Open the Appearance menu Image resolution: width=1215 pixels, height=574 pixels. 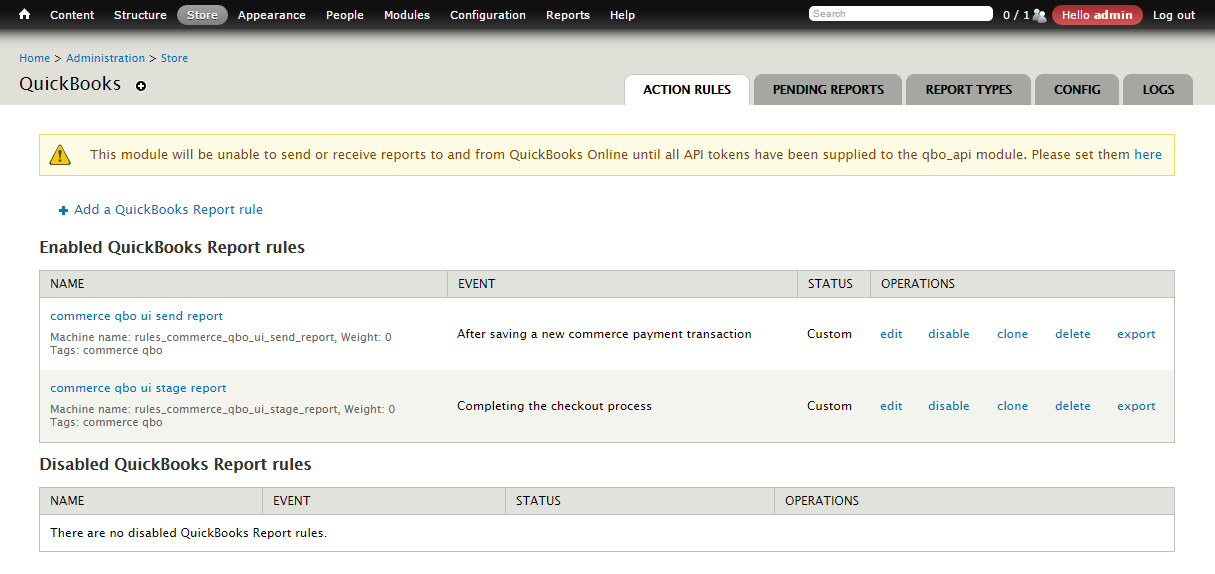pyautogui.click(x=271, y=15)
